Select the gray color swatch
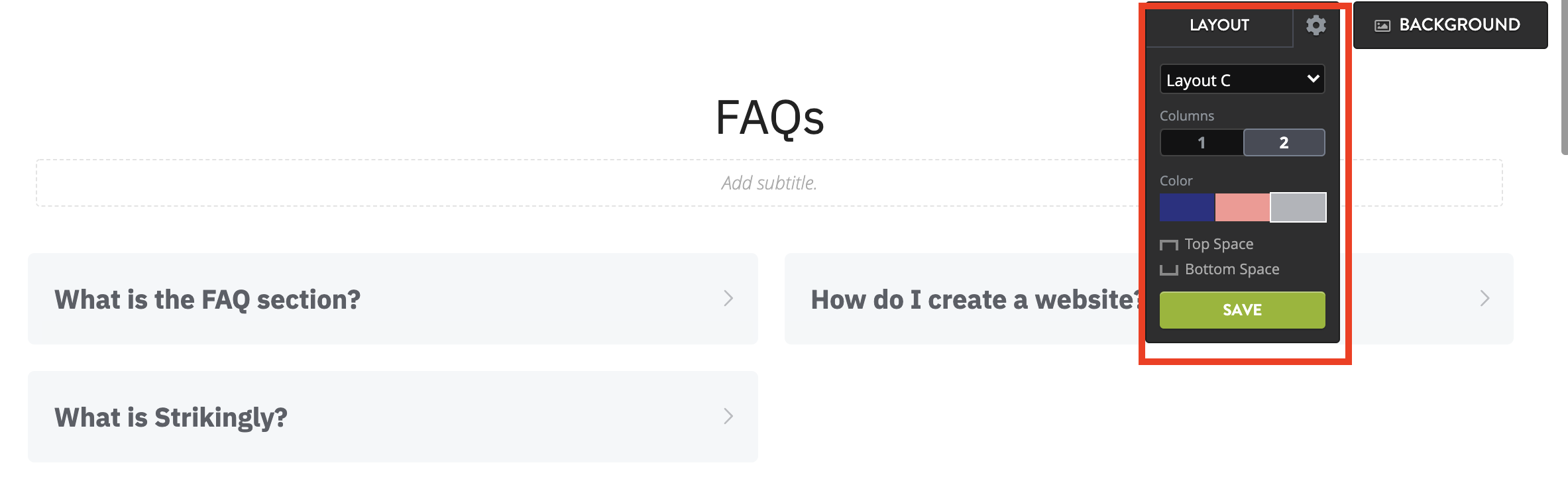 (1298, 207)
